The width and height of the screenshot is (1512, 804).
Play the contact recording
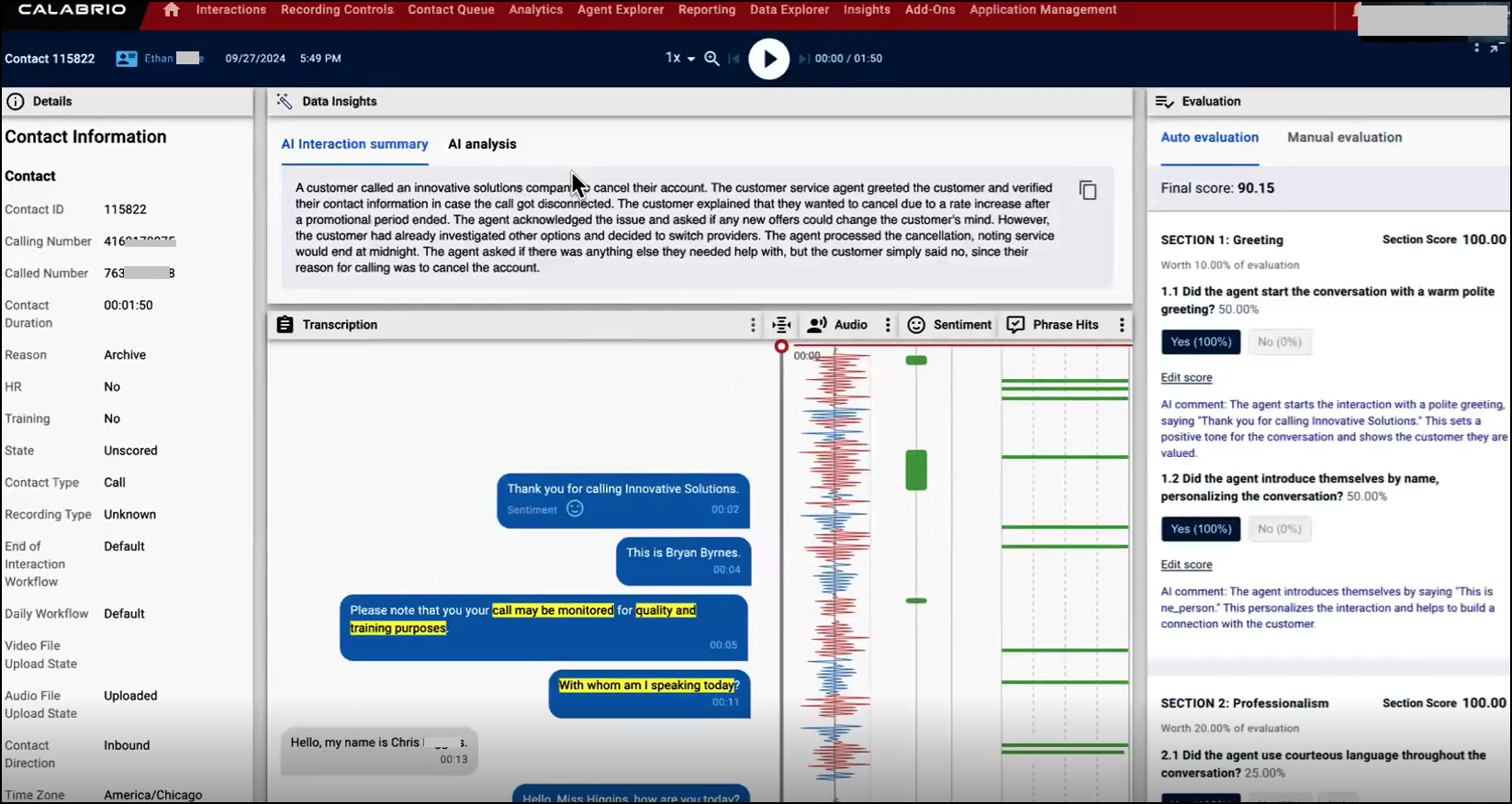[768, 59]
